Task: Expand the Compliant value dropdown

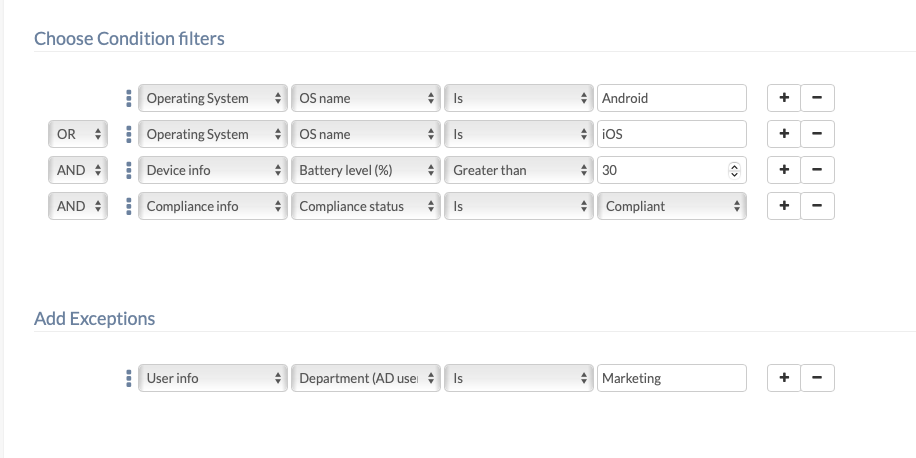Action: [672, 206]
